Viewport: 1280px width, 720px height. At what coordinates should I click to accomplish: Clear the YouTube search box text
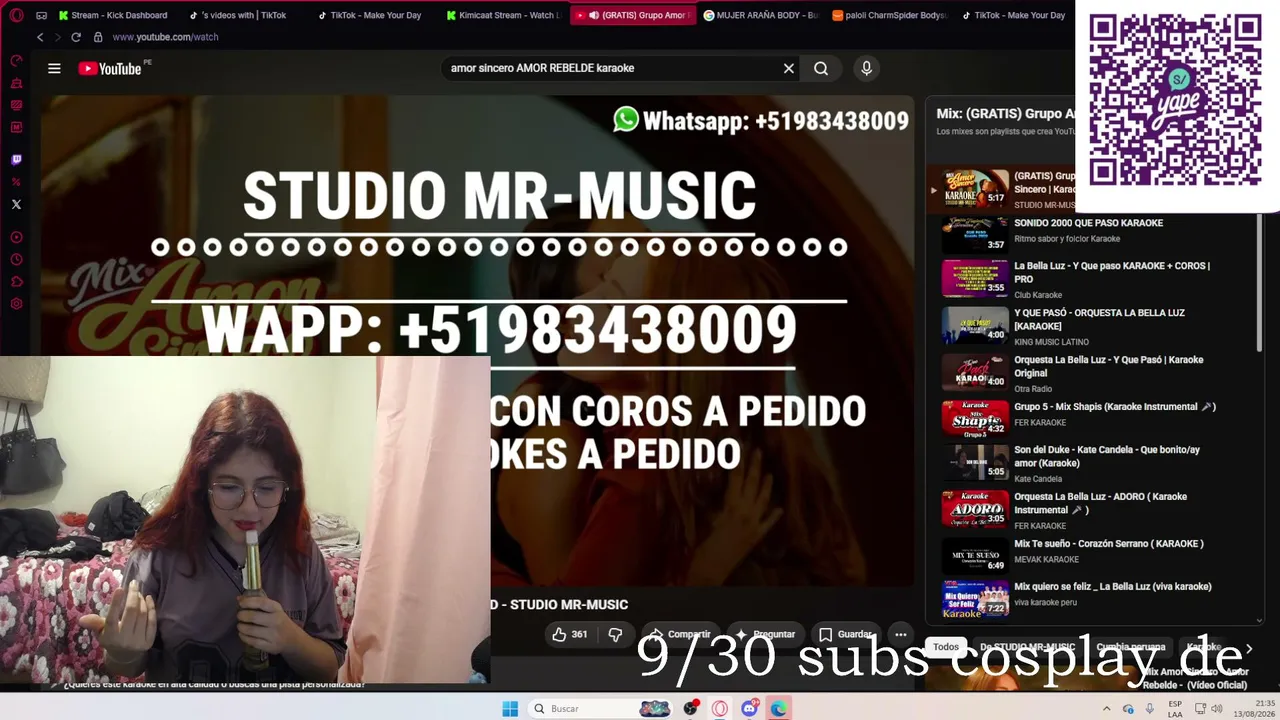(x=789, y=68)
